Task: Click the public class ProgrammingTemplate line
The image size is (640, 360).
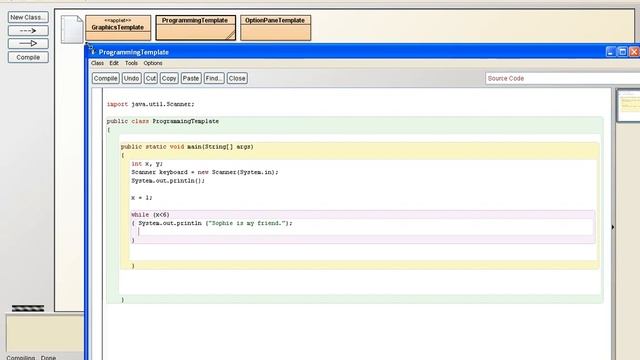Action: pos(163,121)
